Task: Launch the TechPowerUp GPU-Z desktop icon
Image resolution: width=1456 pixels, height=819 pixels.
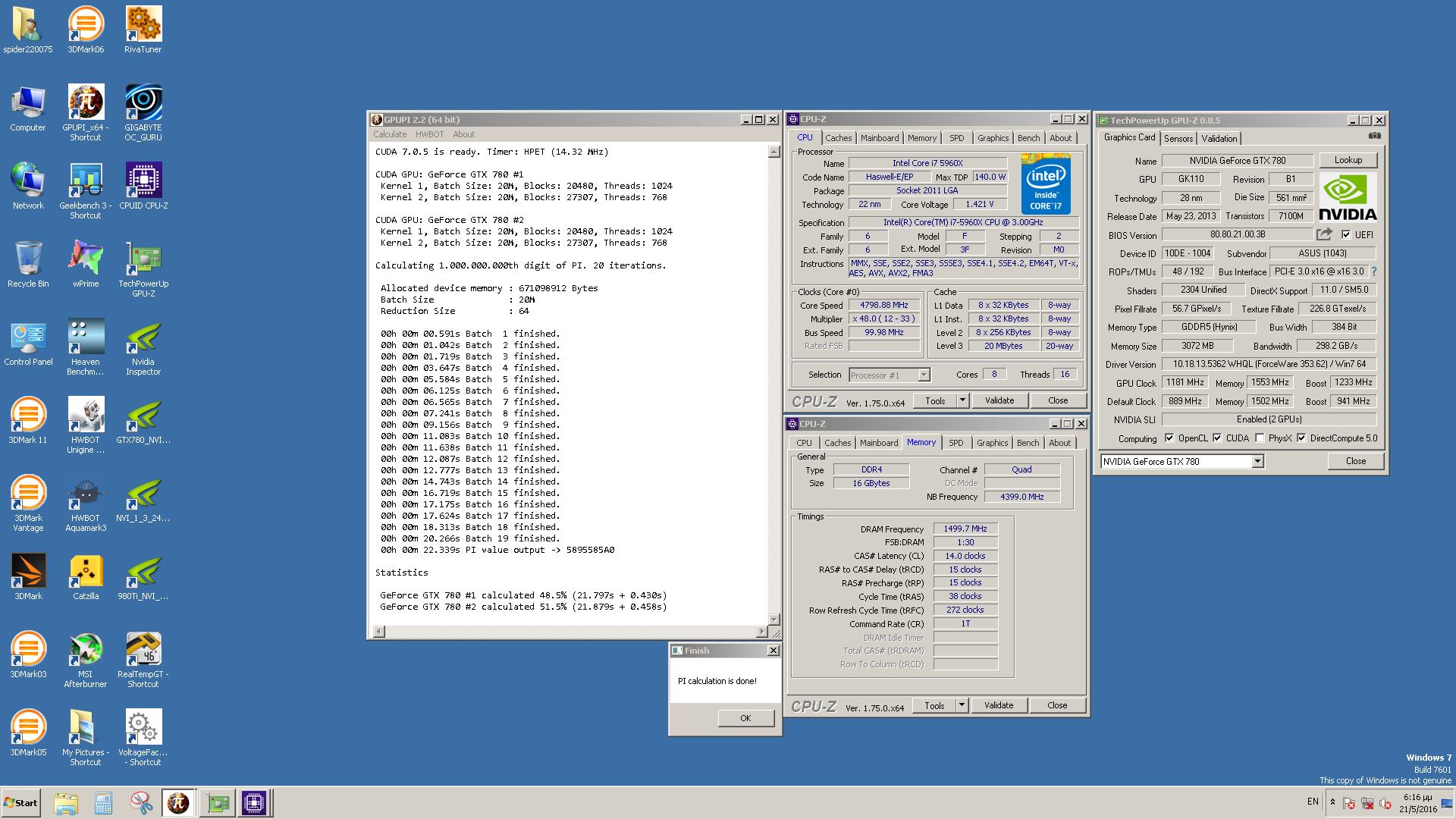Action: tap(143, 269)
